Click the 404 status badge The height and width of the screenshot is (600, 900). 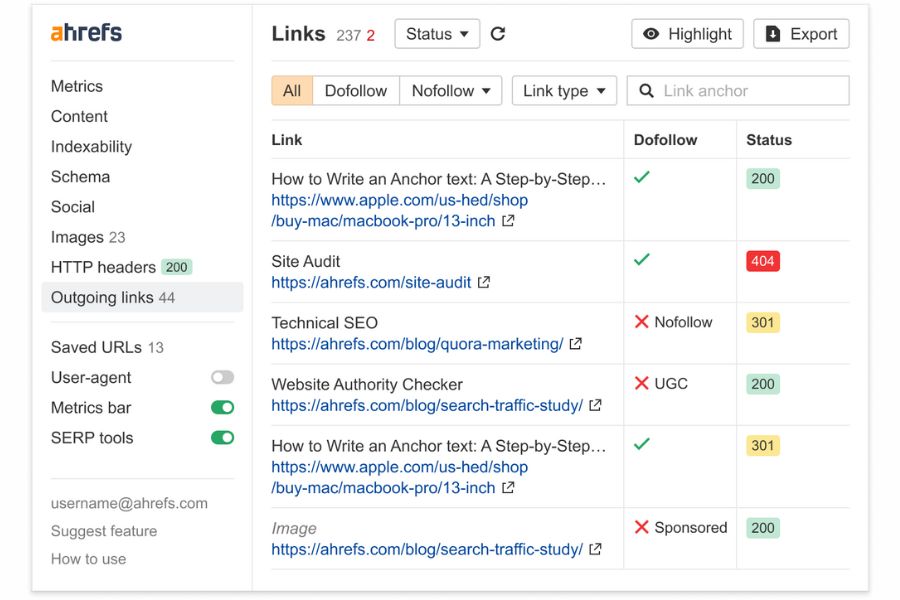tap(762, 261)
